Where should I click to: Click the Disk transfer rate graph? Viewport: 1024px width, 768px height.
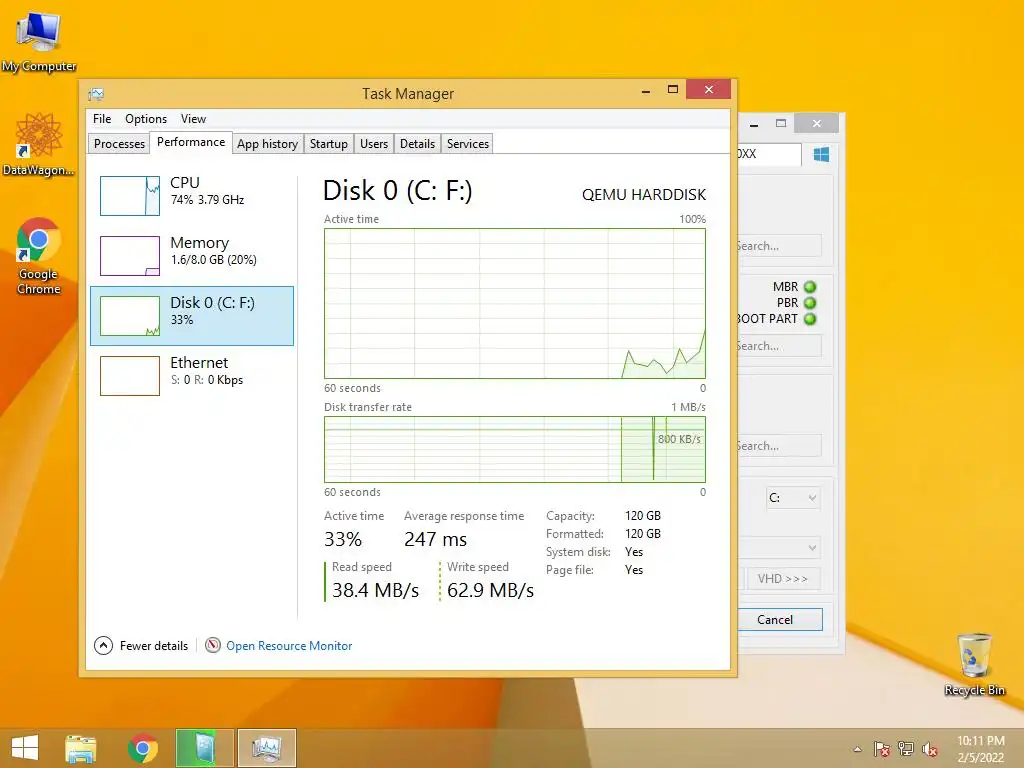(515, 449)
